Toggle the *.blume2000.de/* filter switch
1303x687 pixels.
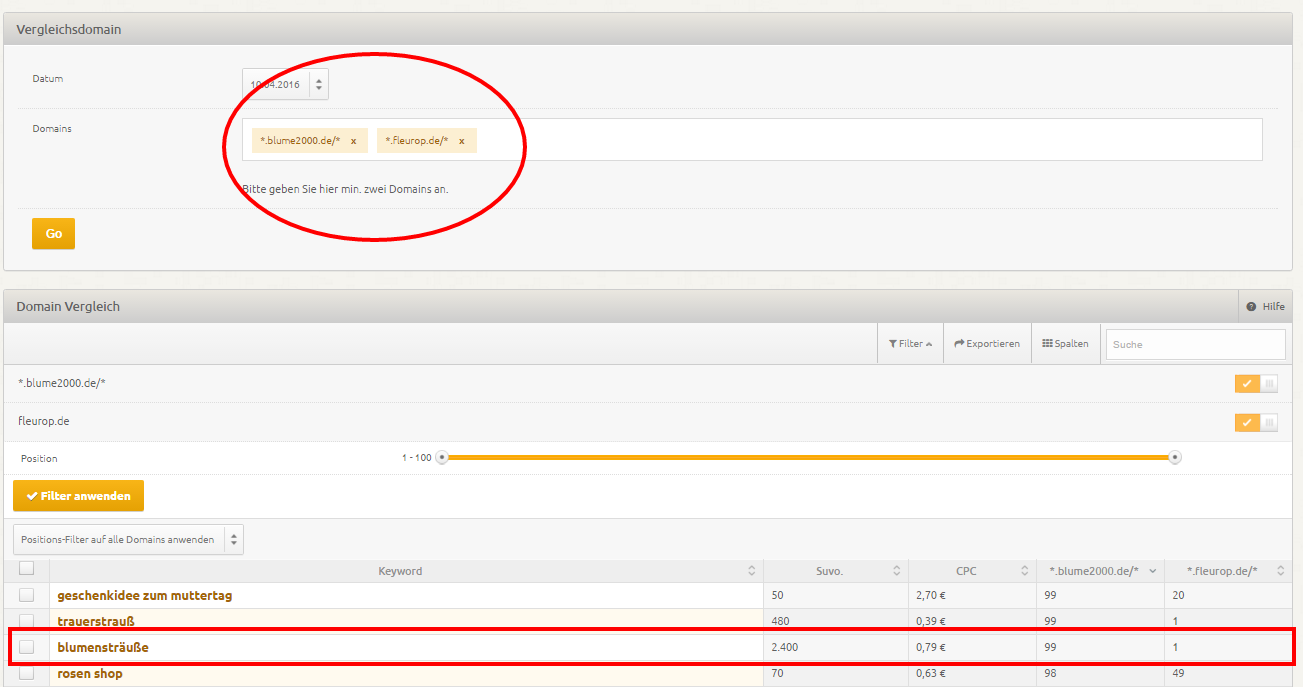pos(1256,384)
